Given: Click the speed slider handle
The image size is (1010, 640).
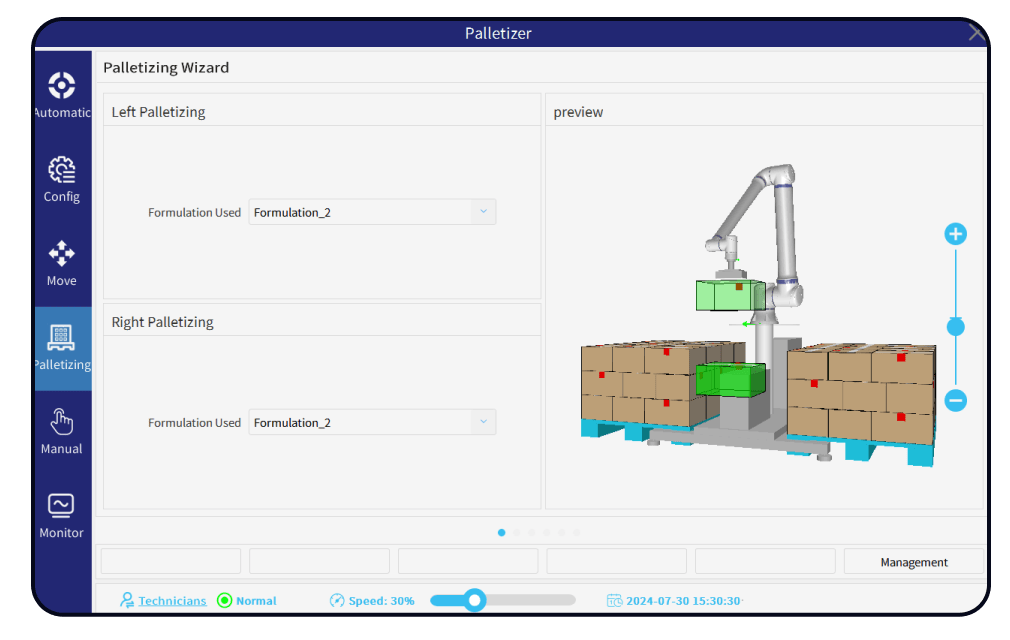Looking at the screenshot, I should point(475,600).
